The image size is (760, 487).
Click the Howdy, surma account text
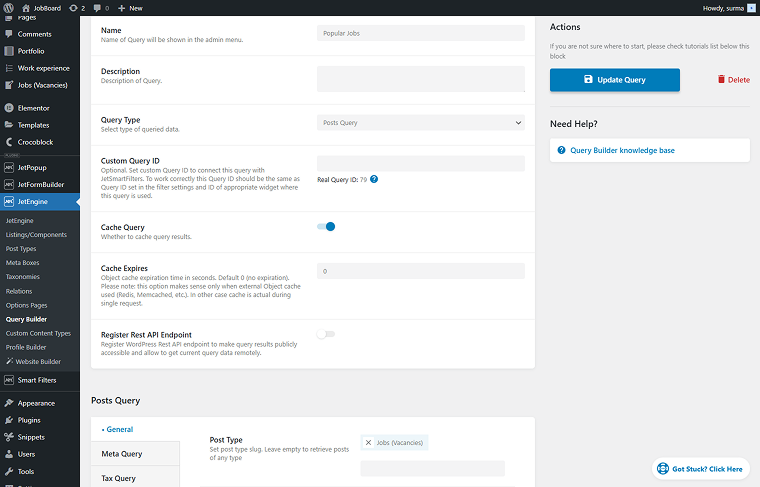pos(723,8)
